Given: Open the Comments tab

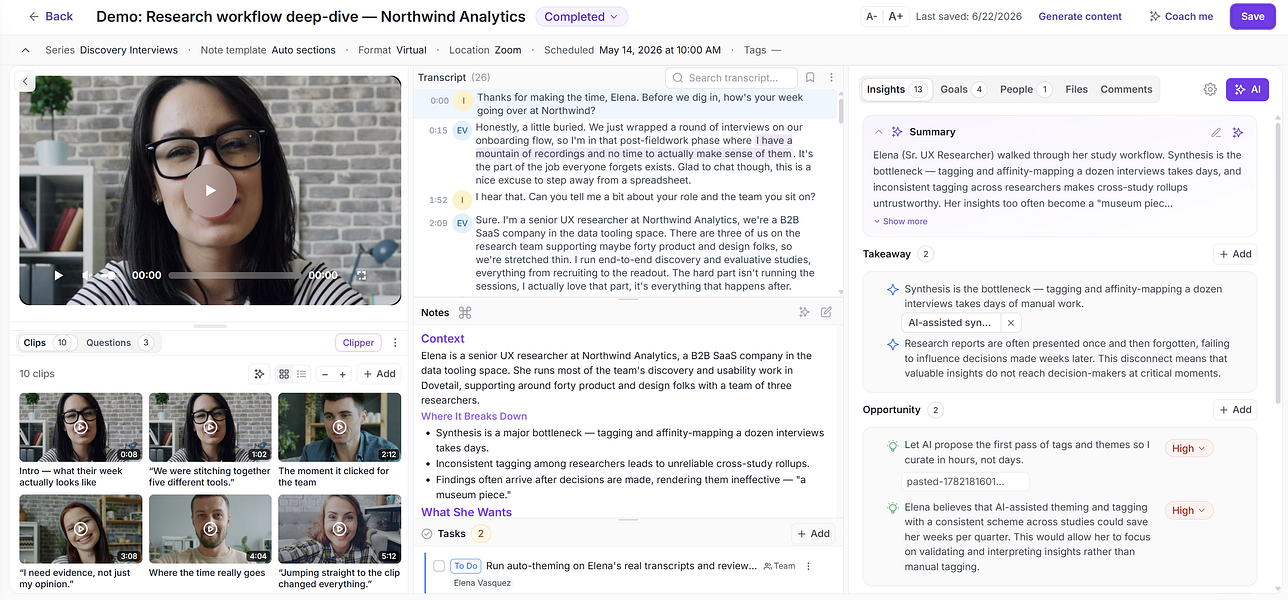Looking at the screenshot, I should [1126, 89].
